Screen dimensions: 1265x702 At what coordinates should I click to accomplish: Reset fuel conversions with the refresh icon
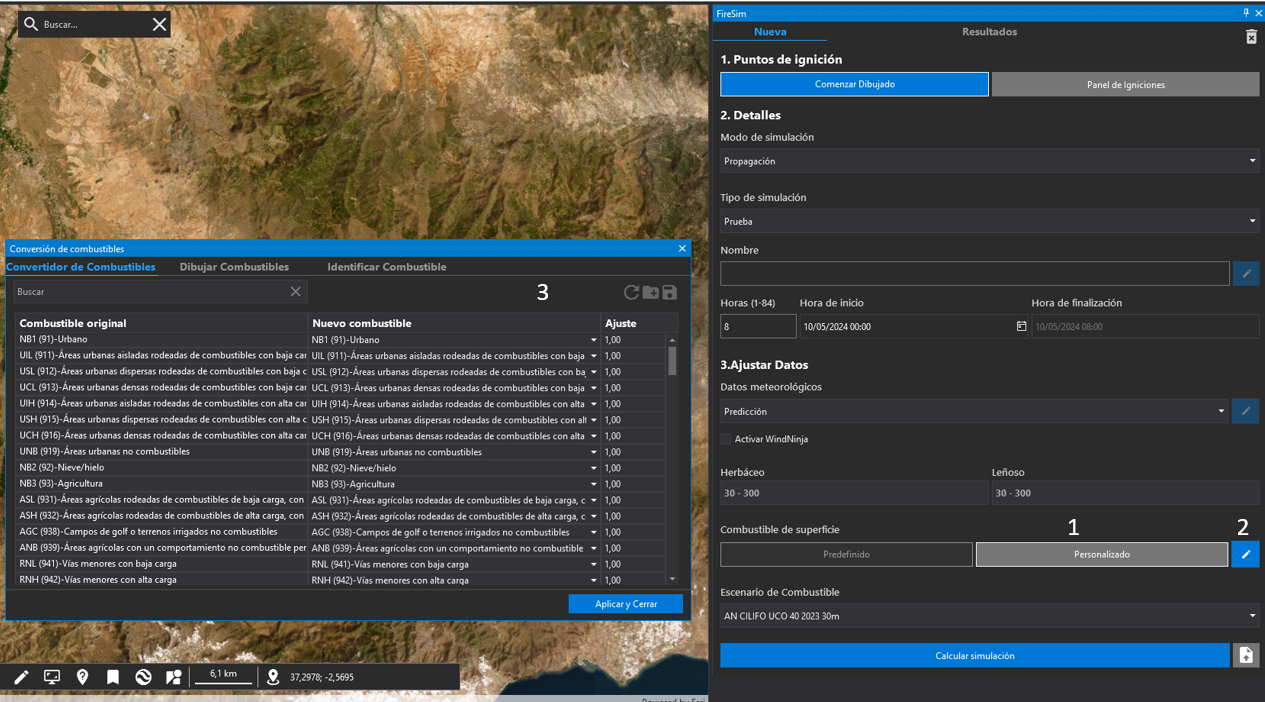point(631,292)
